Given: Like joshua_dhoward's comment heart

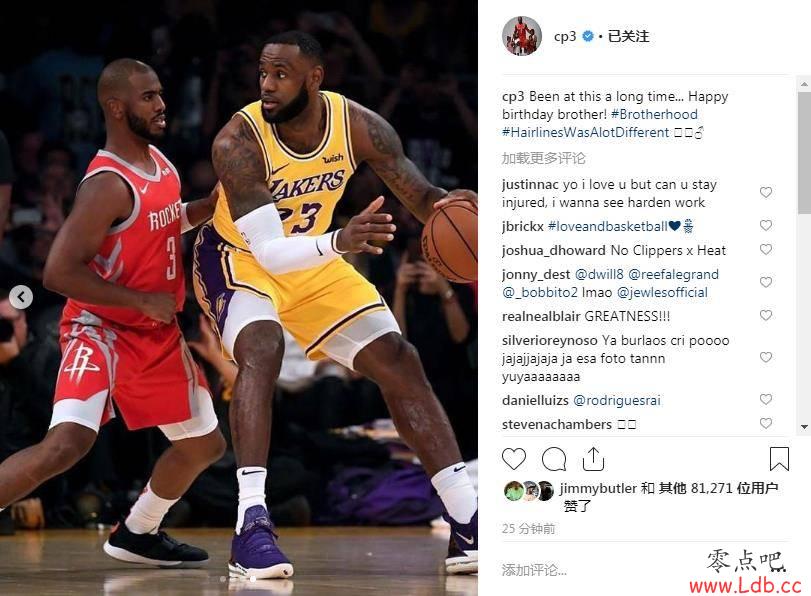Looking at the screenshot, I should click(x=766, y=249).
